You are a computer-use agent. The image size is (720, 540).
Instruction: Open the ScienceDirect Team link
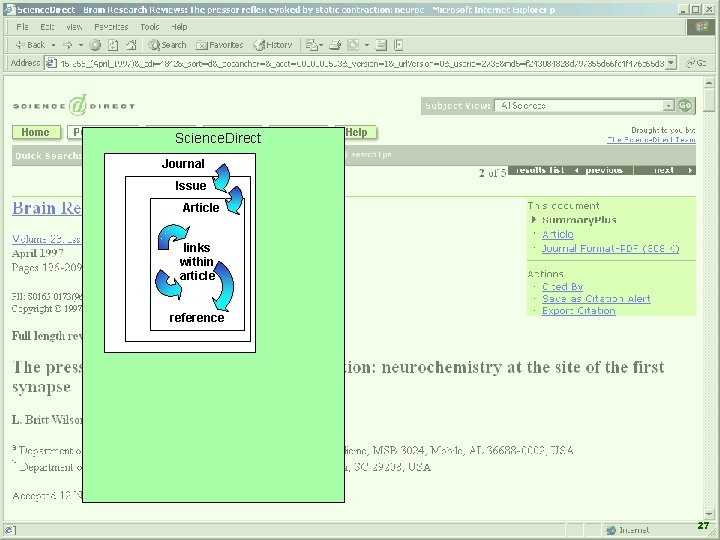coord(651,140)
